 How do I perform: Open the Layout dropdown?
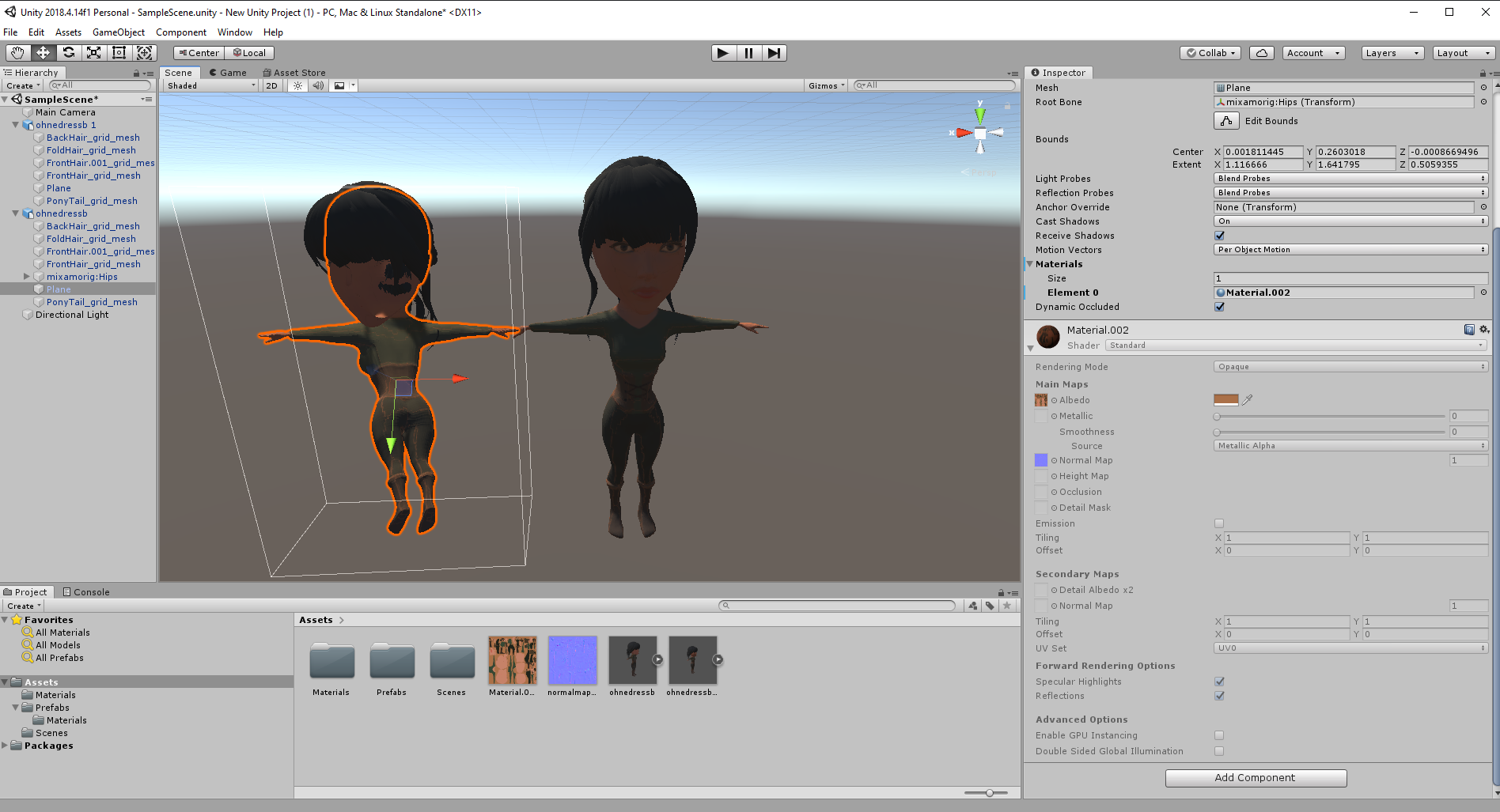point(1464,53)
